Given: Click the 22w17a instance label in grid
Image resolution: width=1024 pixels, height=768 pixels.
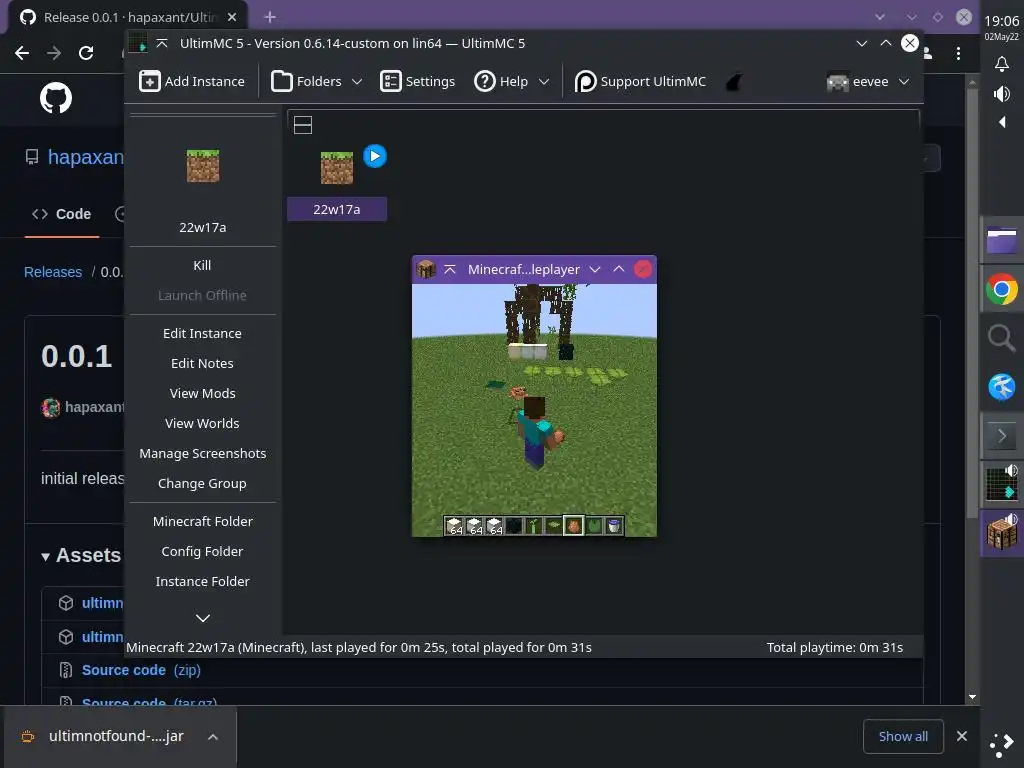Looking at the screenshot, I should [337, 209].
